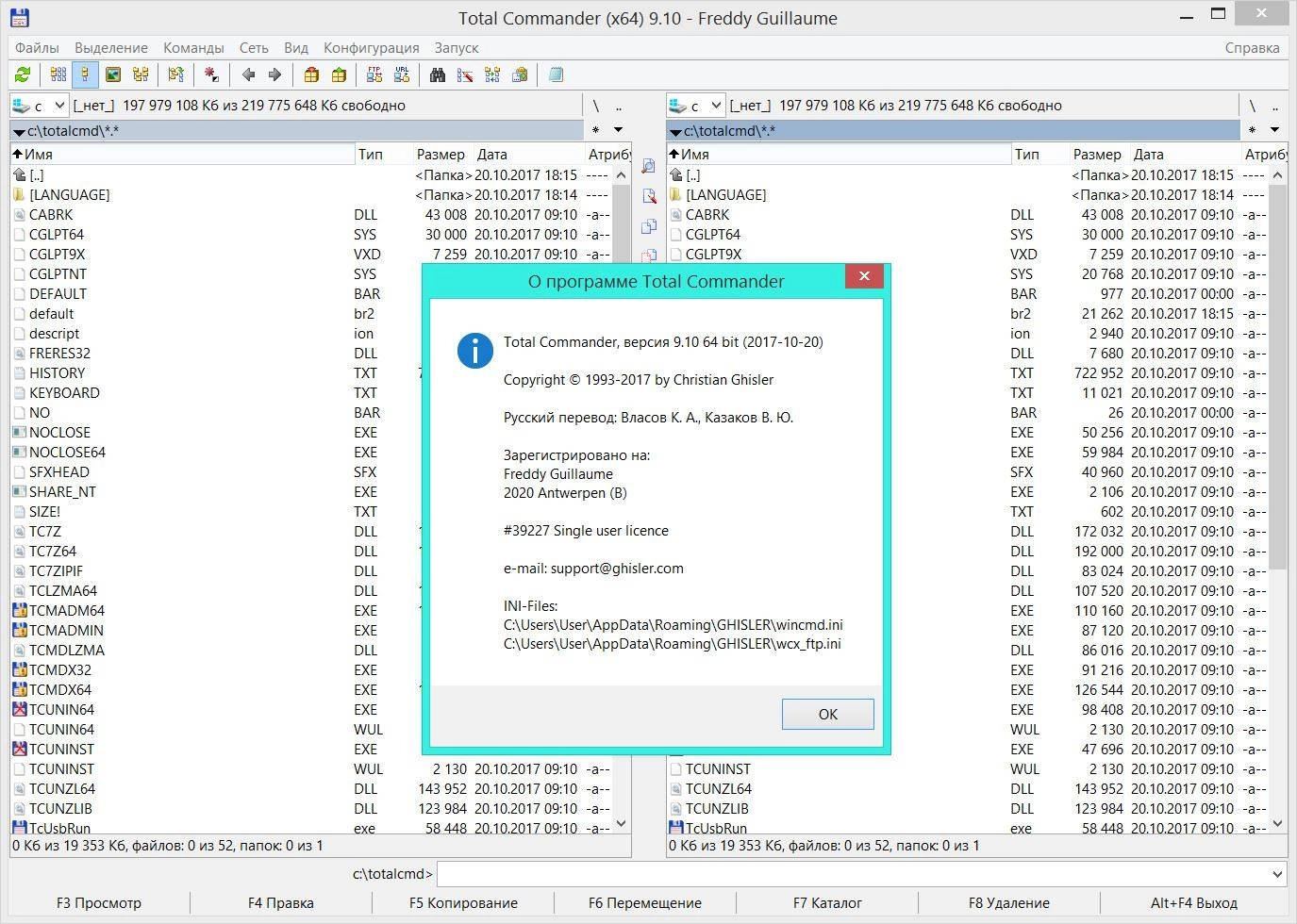This screenshot has height=924, width=1297.
Task: Expand right panel directory history arrow
Action: (x=1274, y=130)
